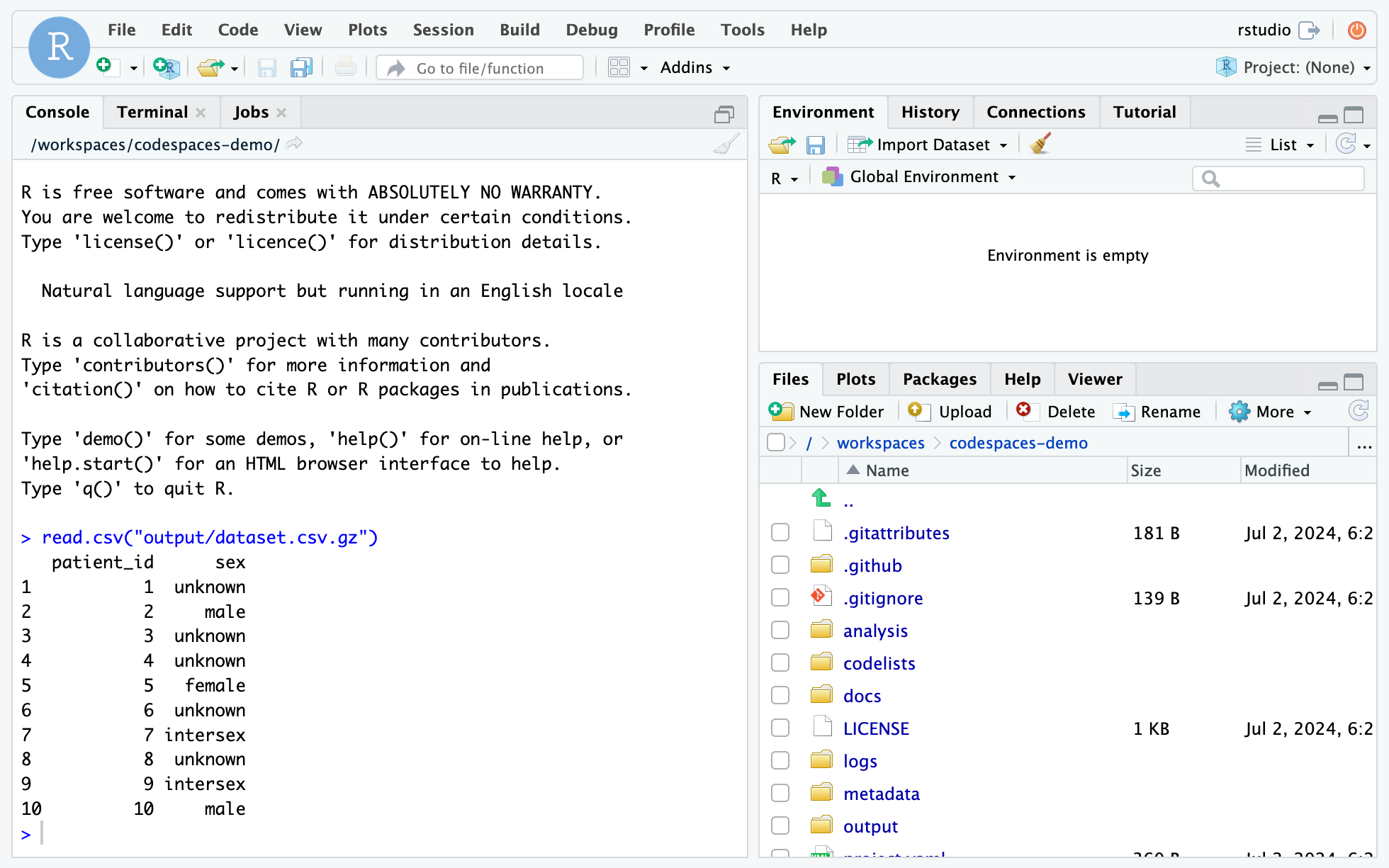Image resolution: width=1389 pixels, height=868 pixels.
Task: Switch to the Packages tab
Action: (x=939, y=379)
